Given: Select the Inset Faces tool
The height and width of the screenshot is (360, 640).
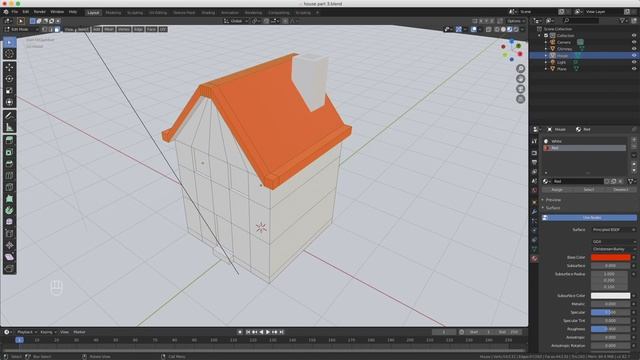Looking at the screenshot, I should tap(9, 152).
